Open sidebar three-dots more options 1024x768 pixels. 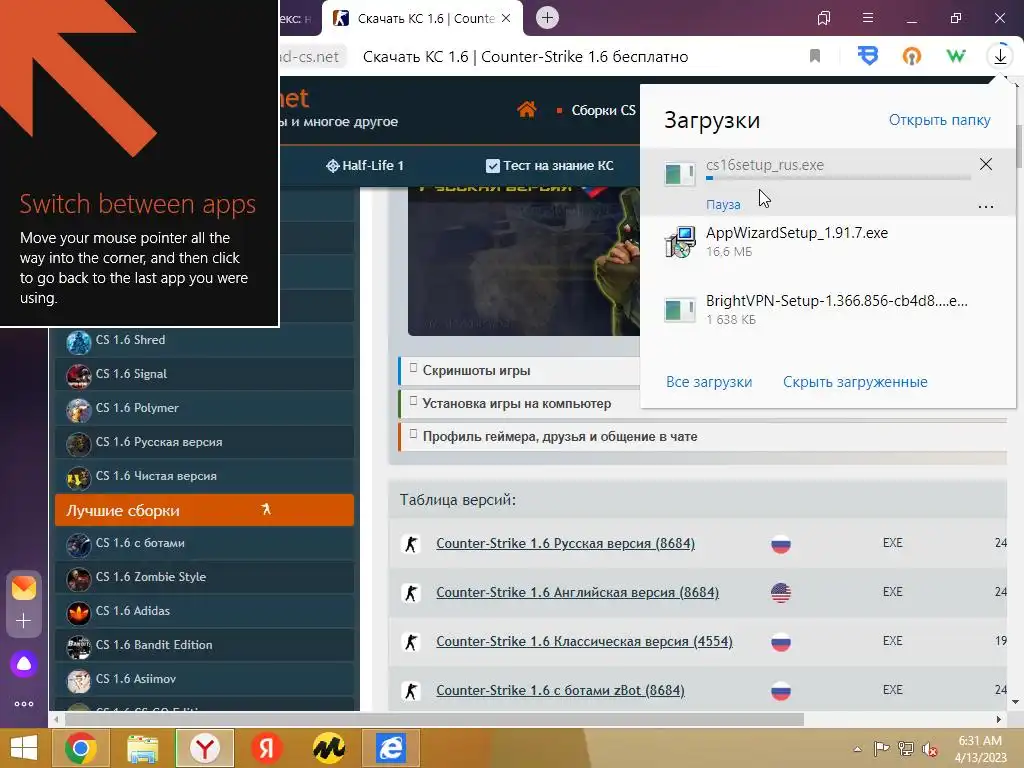(x=24, y=704)
